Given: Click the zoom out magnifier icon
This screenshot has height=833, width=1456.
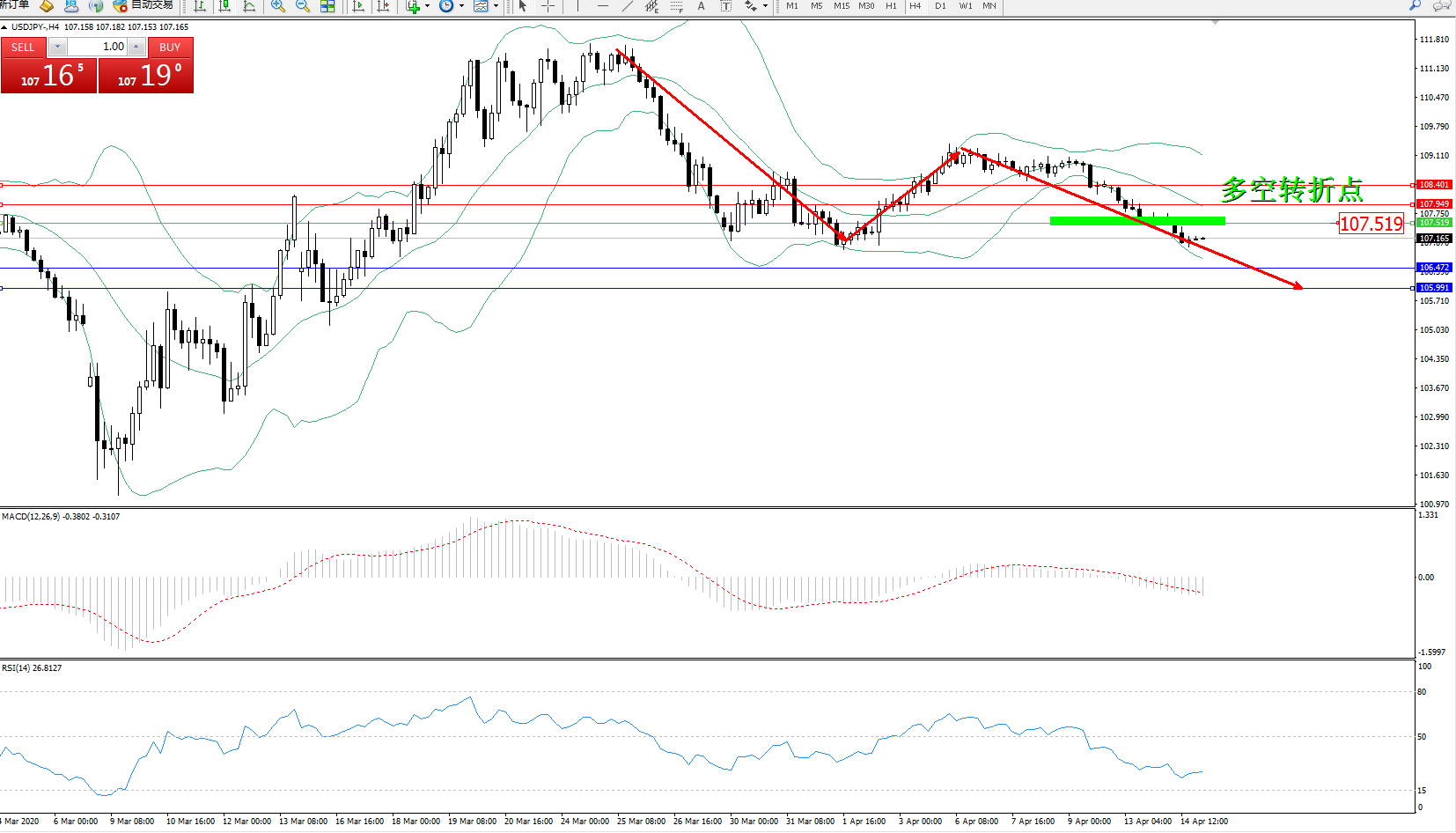Looking at the screenshot, I should pos(302,6).
